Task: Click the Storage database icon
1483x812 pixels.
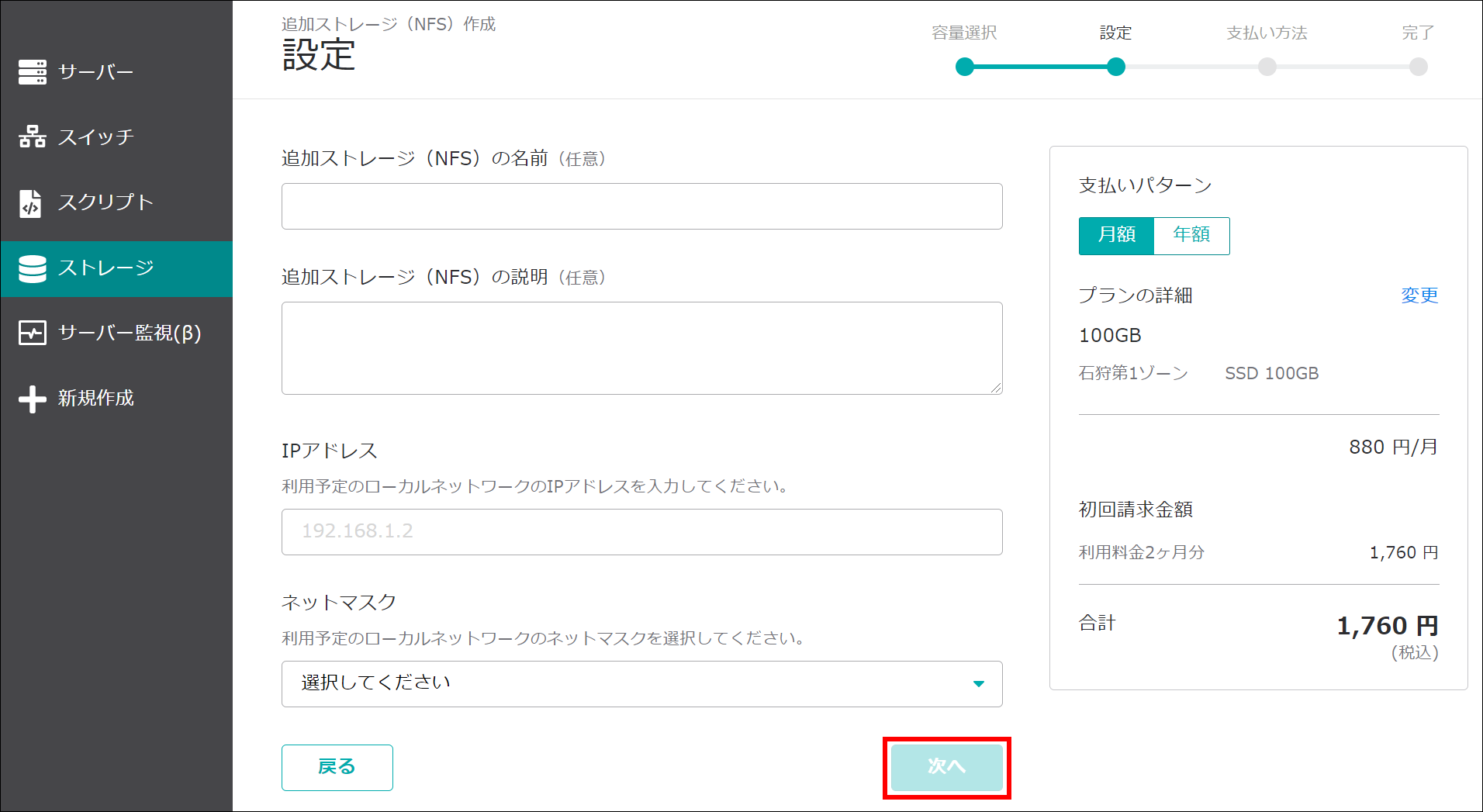Action: click(x=33, y=268)
